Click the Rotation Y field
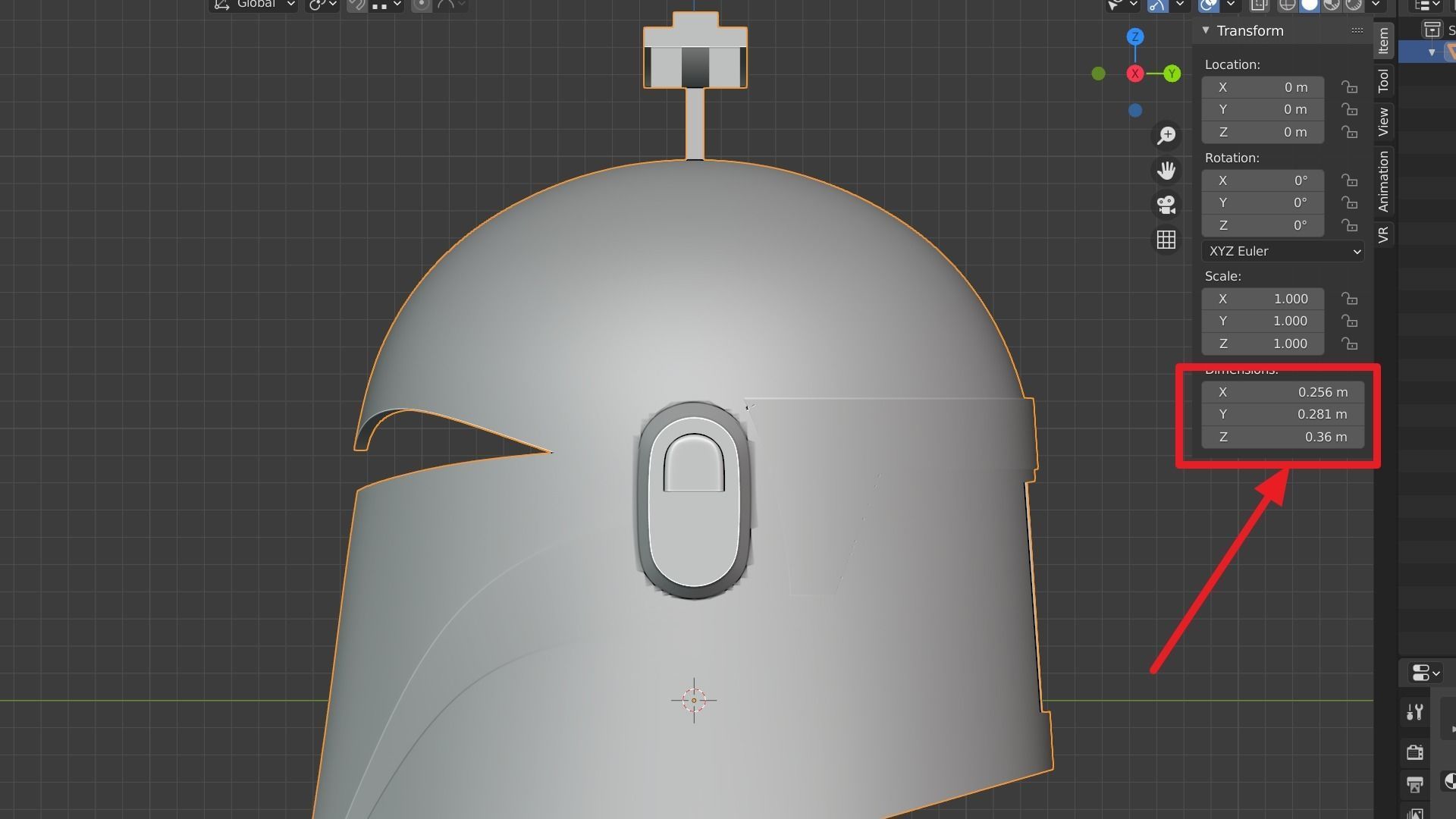This screenshot has height=819, width=1456. tap(1263, 202)
